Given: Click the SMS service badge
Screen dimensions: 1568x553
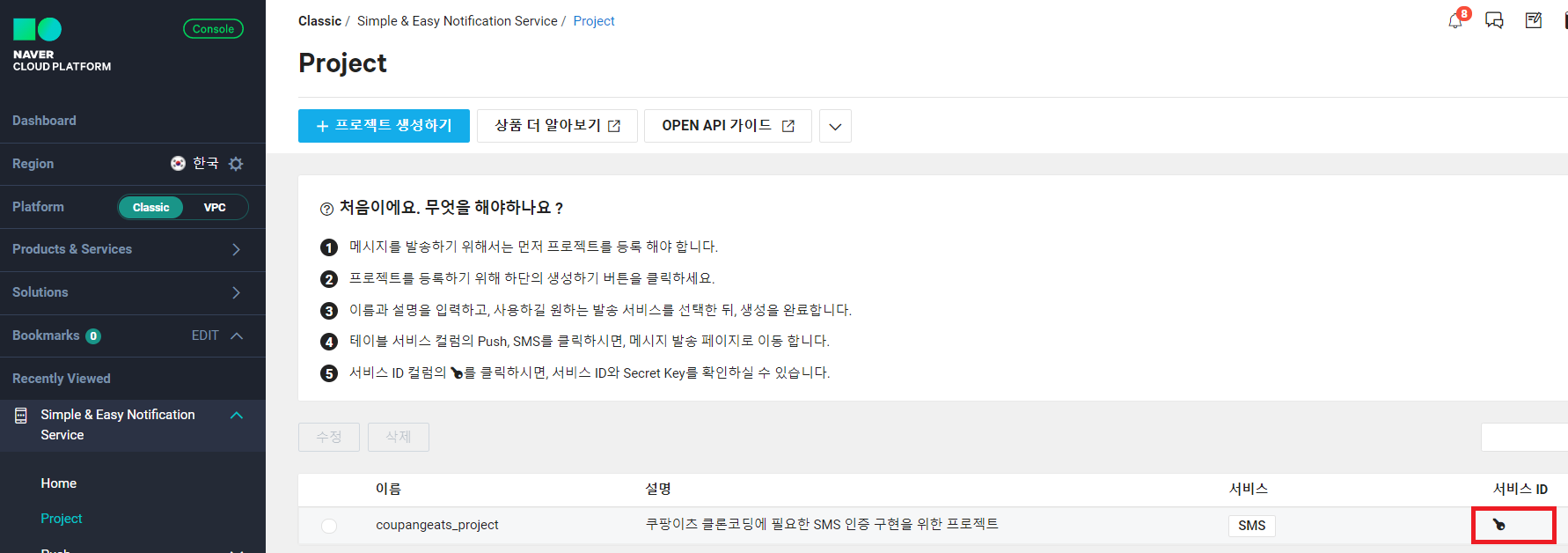Looking at the screenshot, I should 1251,526.
